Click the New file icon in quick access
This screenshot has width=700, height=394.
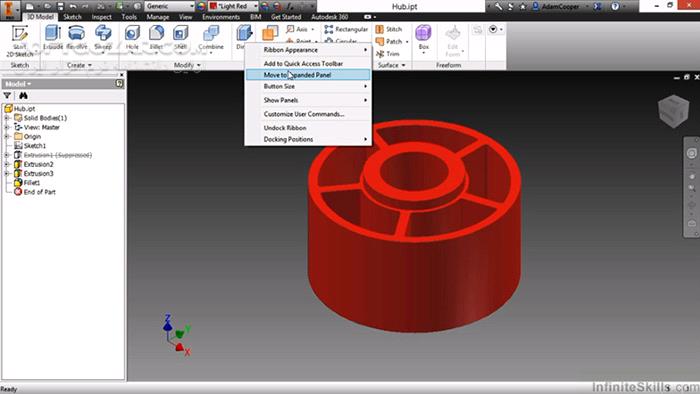pyautogui.click(x=29, y=6)
